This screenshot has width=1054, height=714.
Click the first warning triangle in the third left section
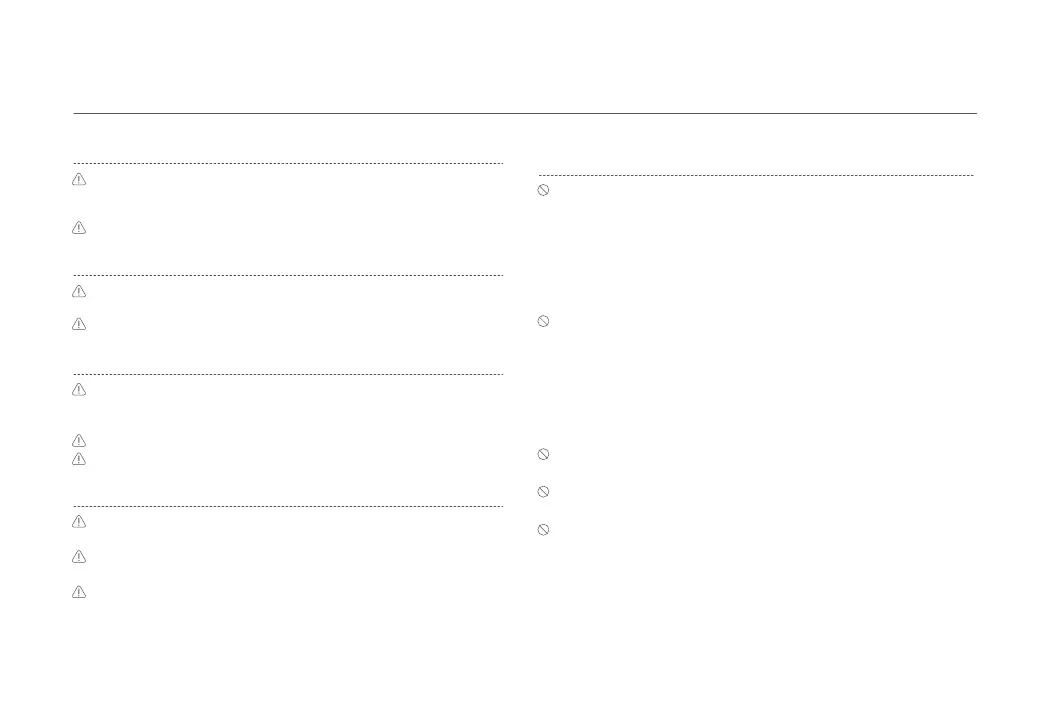tap(79, 390)
